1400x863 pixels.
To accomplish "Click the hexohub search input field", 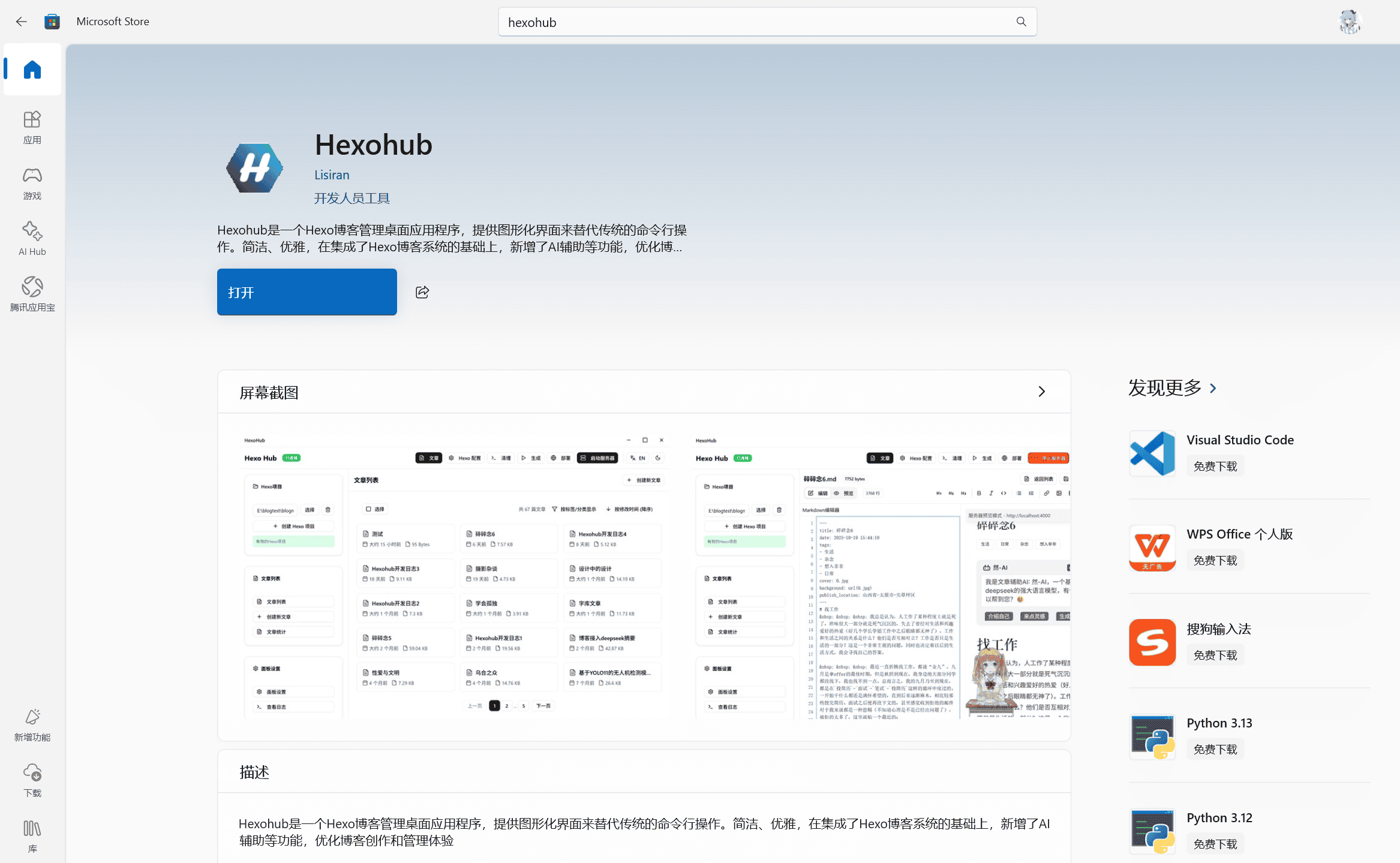I will (x=756, y=22).
